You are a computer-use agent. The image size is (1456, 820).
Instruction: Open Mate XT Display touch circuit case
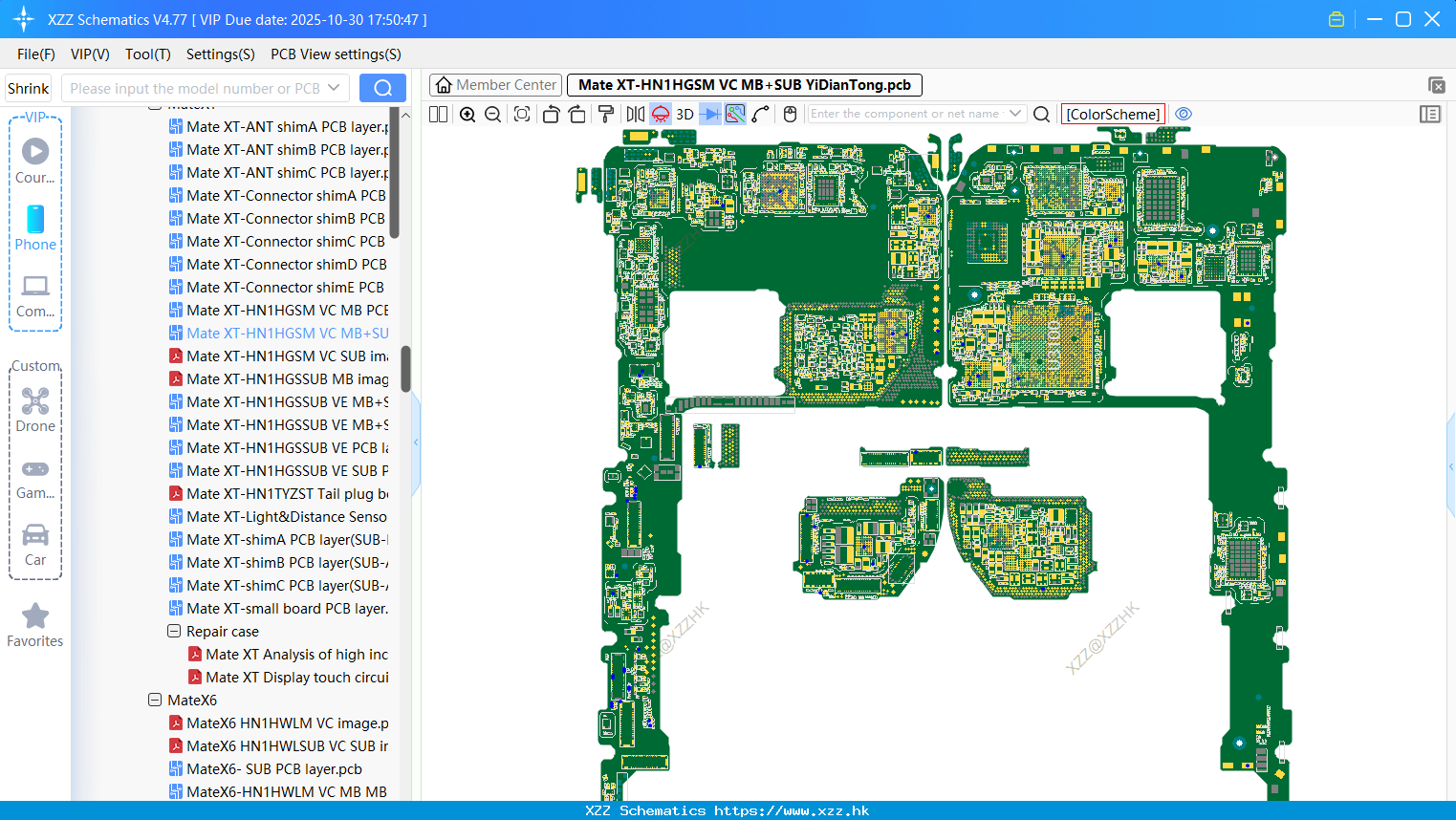point(288,677)
